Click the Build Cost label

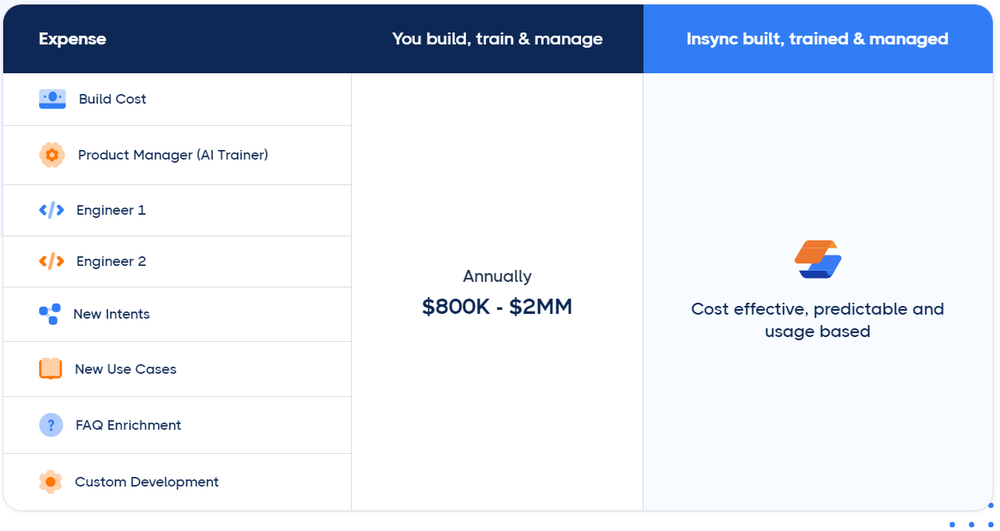tap(112, 99)
